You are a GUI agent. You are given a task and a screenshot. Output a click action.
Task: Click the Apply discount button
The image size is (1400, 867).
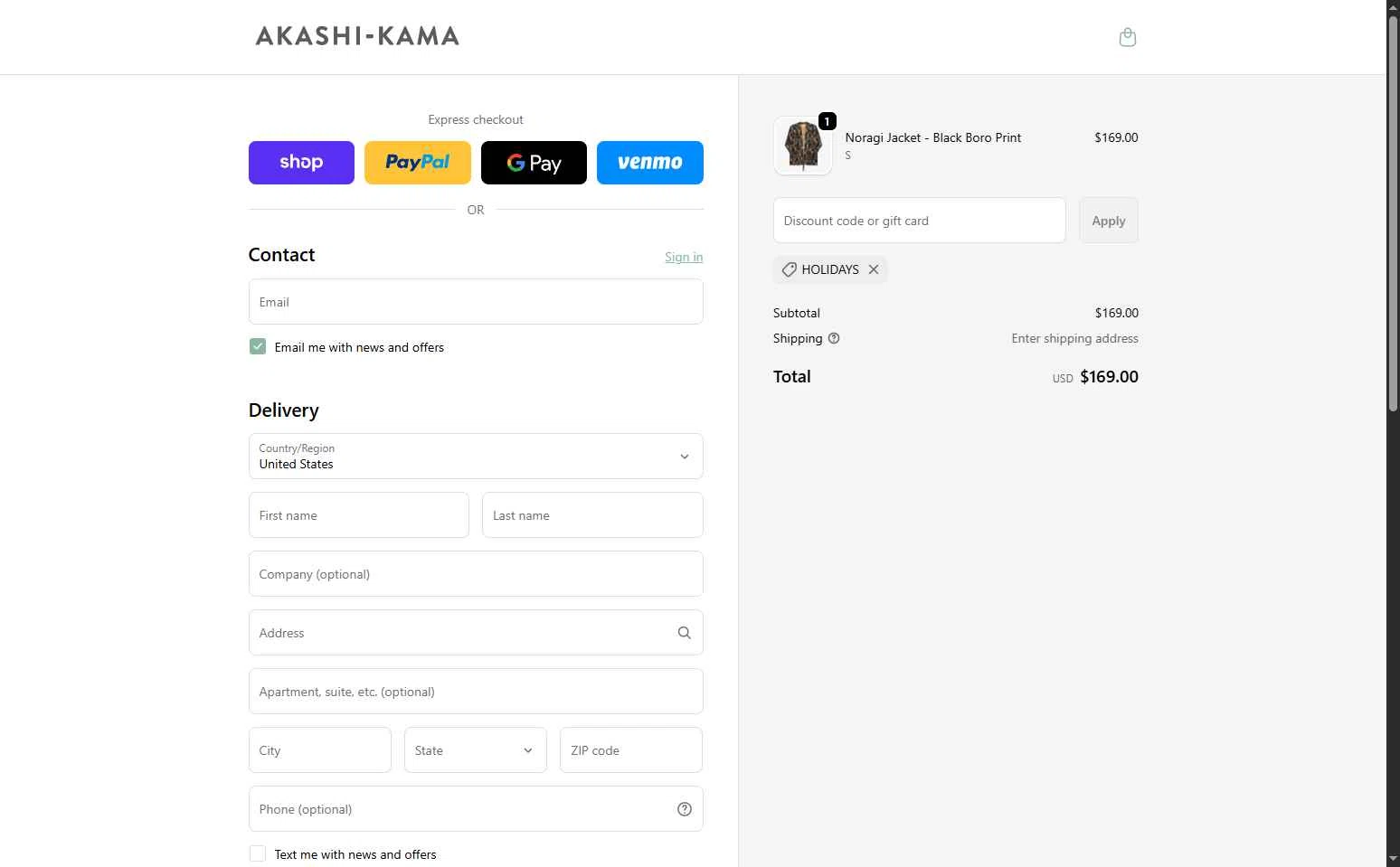pyautogui.click(x=1108, y=221)
